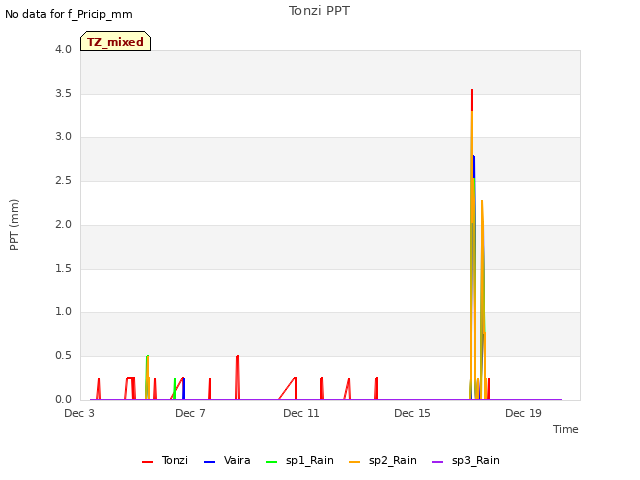
Task: Click the 0.5 y-axis tick label
Action: 63,356
